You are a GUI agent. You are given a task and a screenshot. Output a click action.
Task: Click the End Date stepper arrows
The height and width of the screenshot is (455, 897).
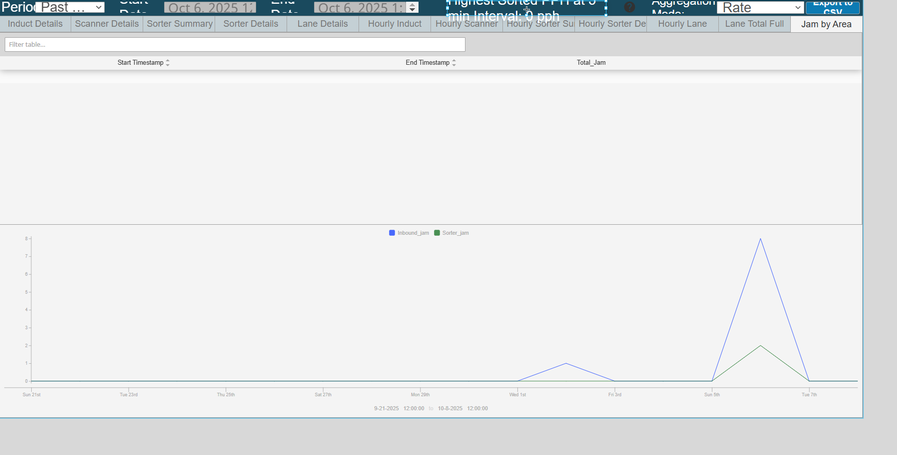412,8
